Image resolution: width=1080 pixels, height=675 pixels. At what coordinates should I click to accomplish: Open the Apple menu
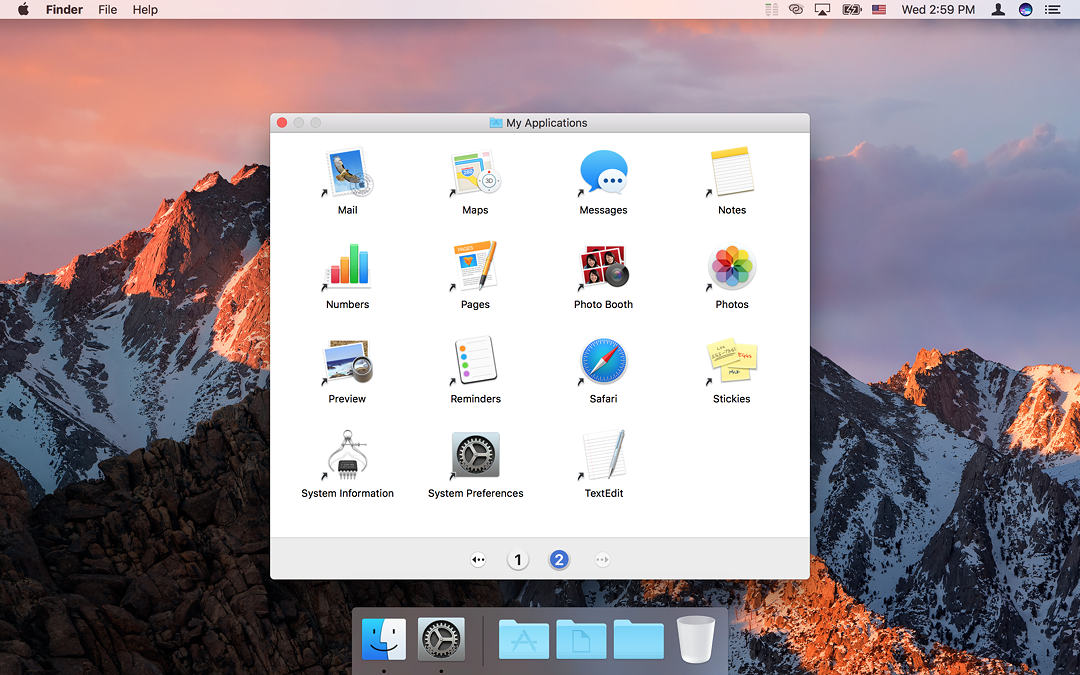pyautogui.click(x=23, y=9)
